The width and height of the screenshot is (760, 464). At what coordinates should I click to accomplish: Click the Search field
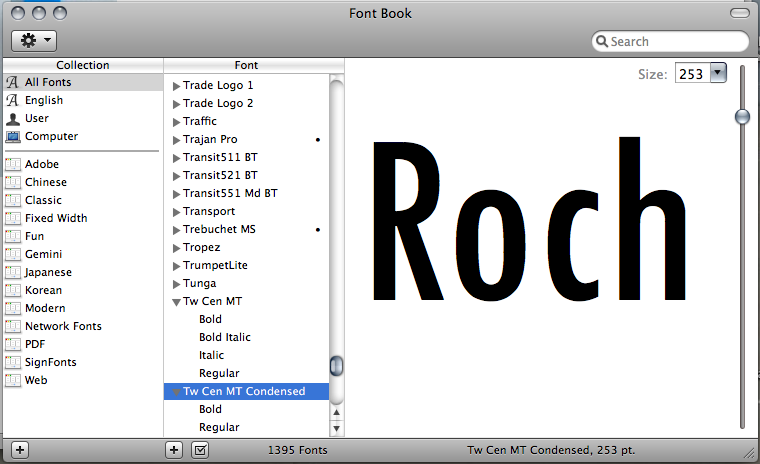tap(670, 41)
